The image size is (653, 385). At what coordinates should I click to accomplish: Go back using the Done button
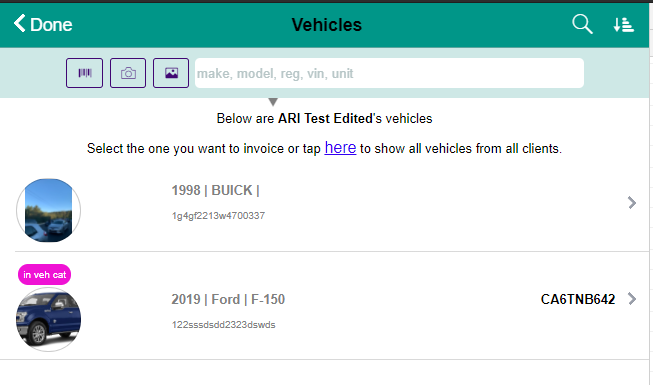(43, 24)
